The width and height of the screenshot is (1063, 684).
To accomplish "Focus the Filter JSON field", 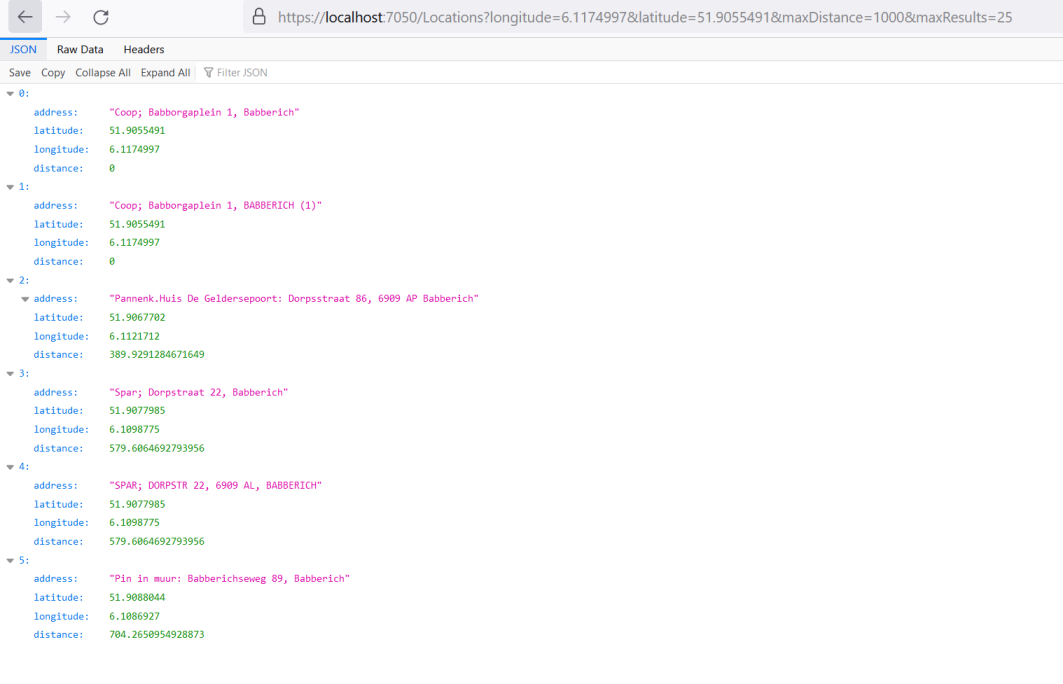I will pyautogui.click(x=242, y=73).
